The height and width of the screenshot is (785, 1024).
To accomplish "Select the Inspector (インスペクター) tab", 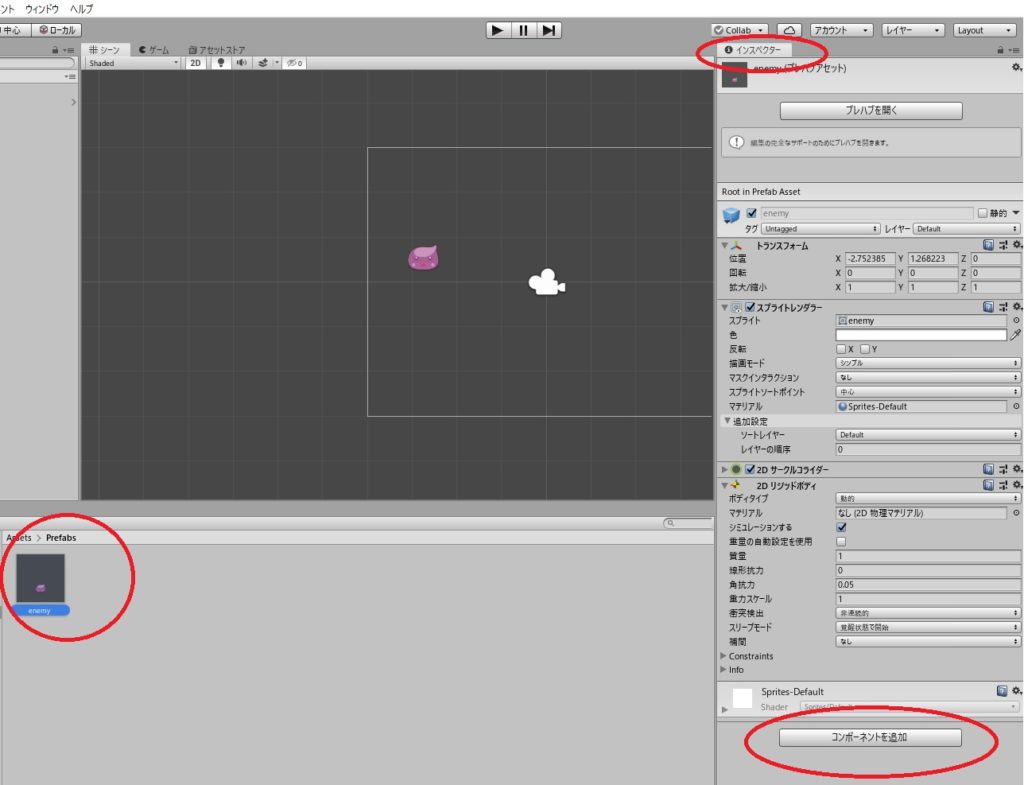I will [x=753, y=50].
